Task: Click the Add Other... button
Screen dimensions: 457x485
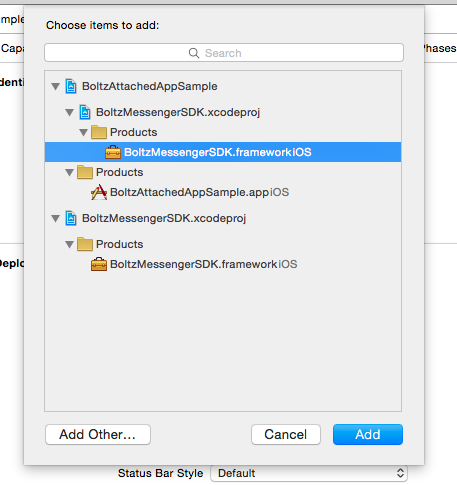Action: coord(98,434)
